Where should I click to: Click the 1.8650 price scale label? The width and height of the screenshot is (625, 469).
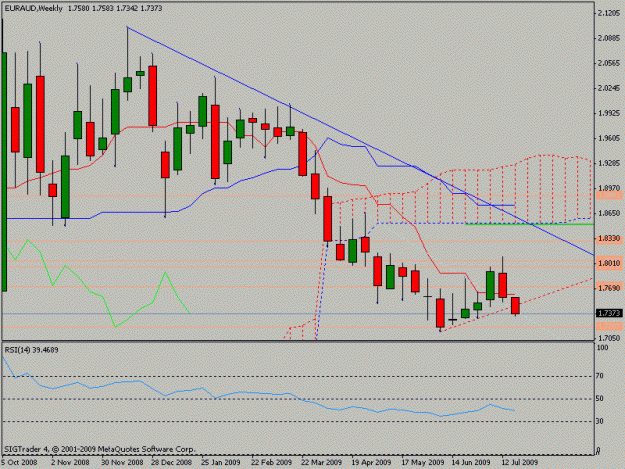(x=609, y=213)
